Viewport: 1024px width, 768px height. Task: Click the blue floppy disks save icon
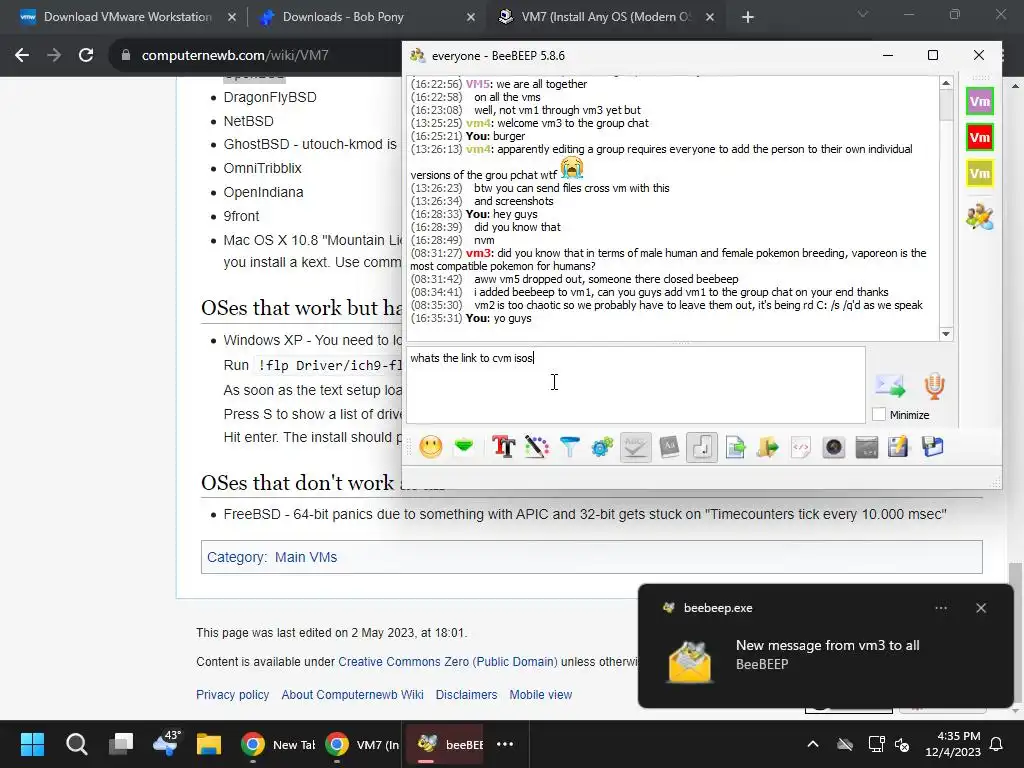tap(933, 447)
